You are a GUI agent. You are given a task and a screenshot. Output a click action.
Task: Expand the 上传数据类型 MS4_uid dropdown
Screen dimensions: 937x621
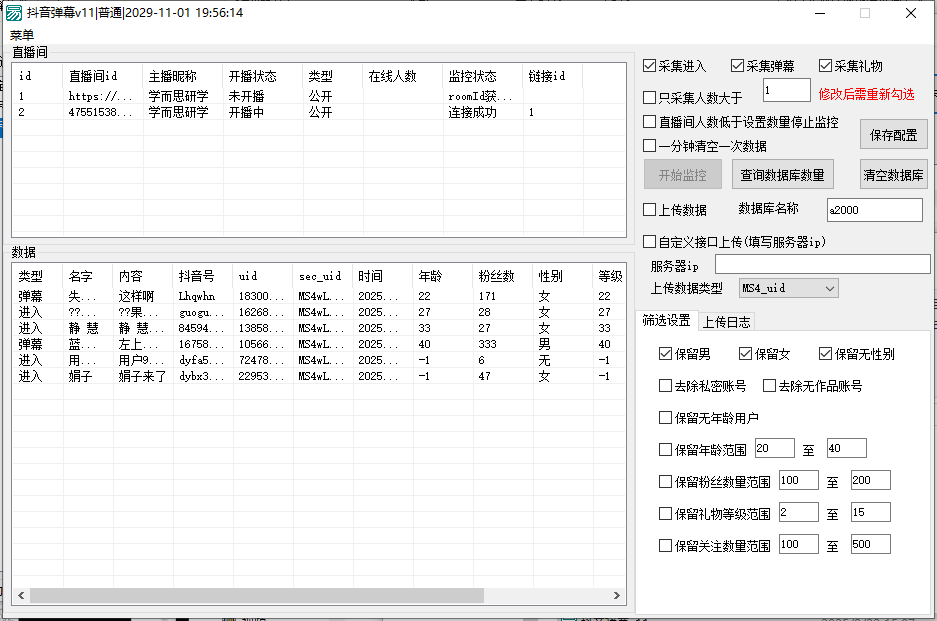[788, 288]
